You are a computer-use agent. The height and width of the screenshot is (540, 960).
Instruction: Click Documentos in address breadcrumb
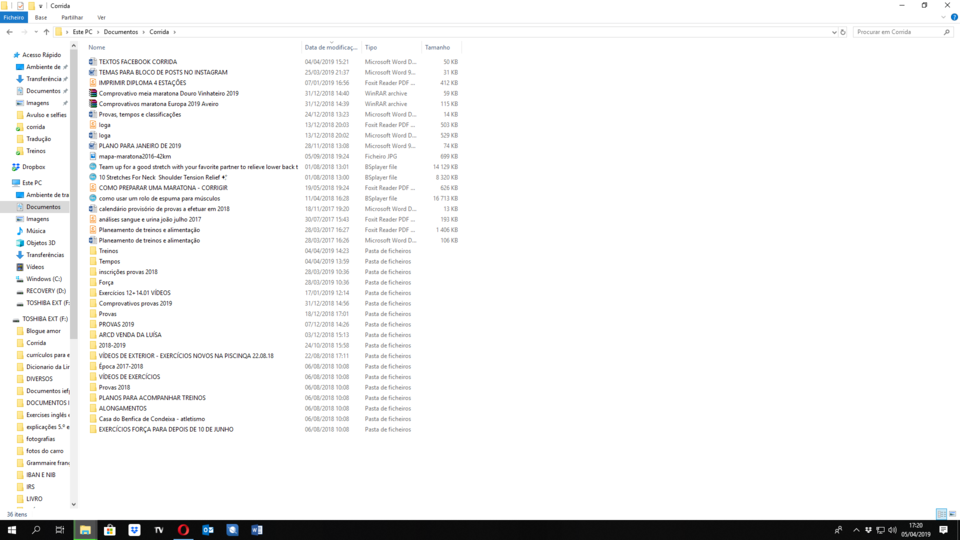click(121, 32)
